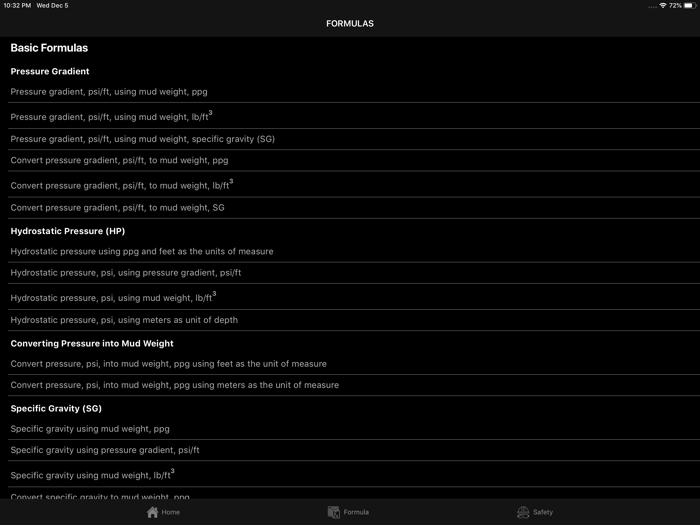Select Convert pressure gradient to mud weight, SG

[117, 208]
